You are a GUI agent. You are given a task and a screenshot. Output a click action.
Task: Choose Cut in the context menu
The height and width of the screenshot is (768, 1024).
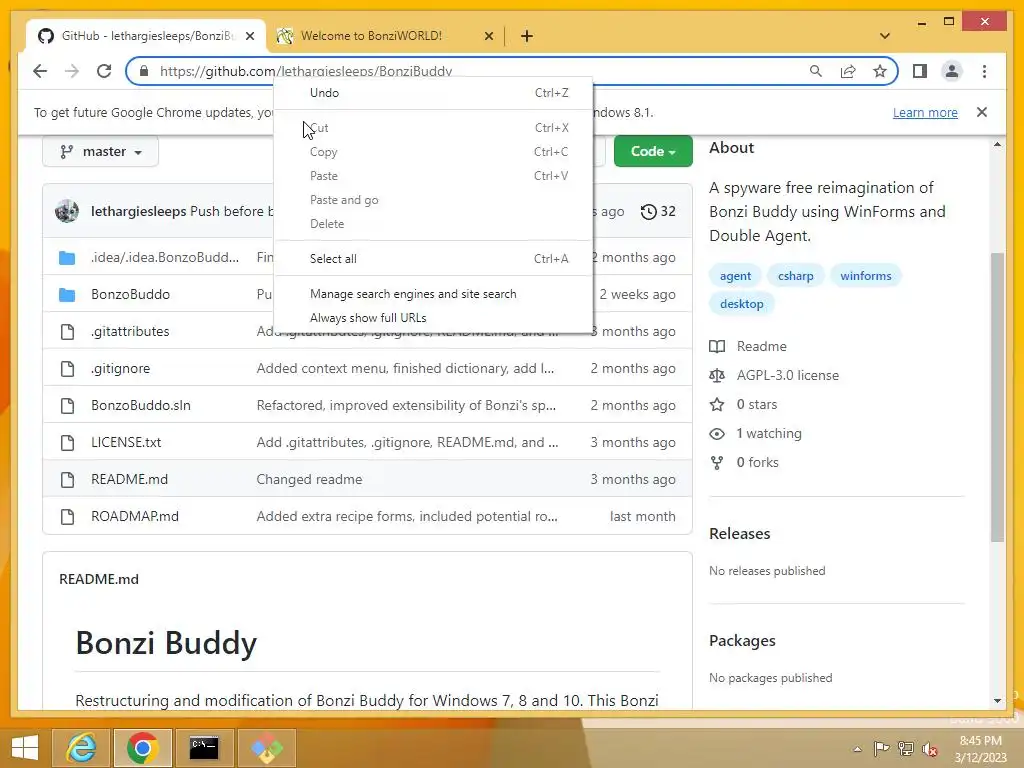click(x=433, y=128)
